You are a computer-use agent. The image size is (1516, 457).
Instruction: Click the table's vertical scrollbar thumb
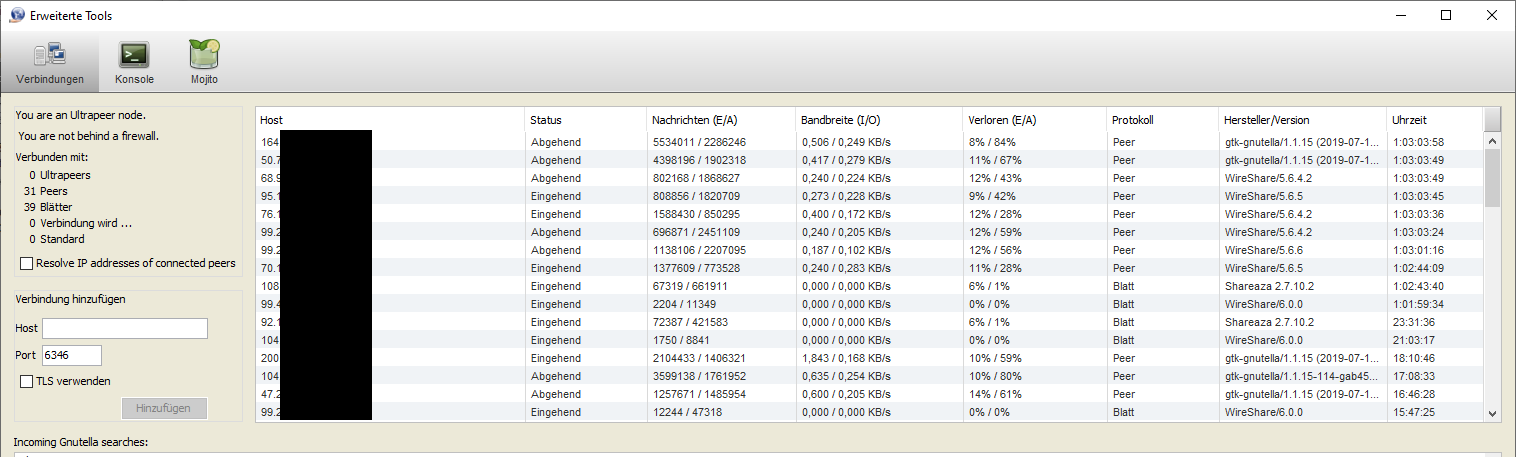(1493, 179)
